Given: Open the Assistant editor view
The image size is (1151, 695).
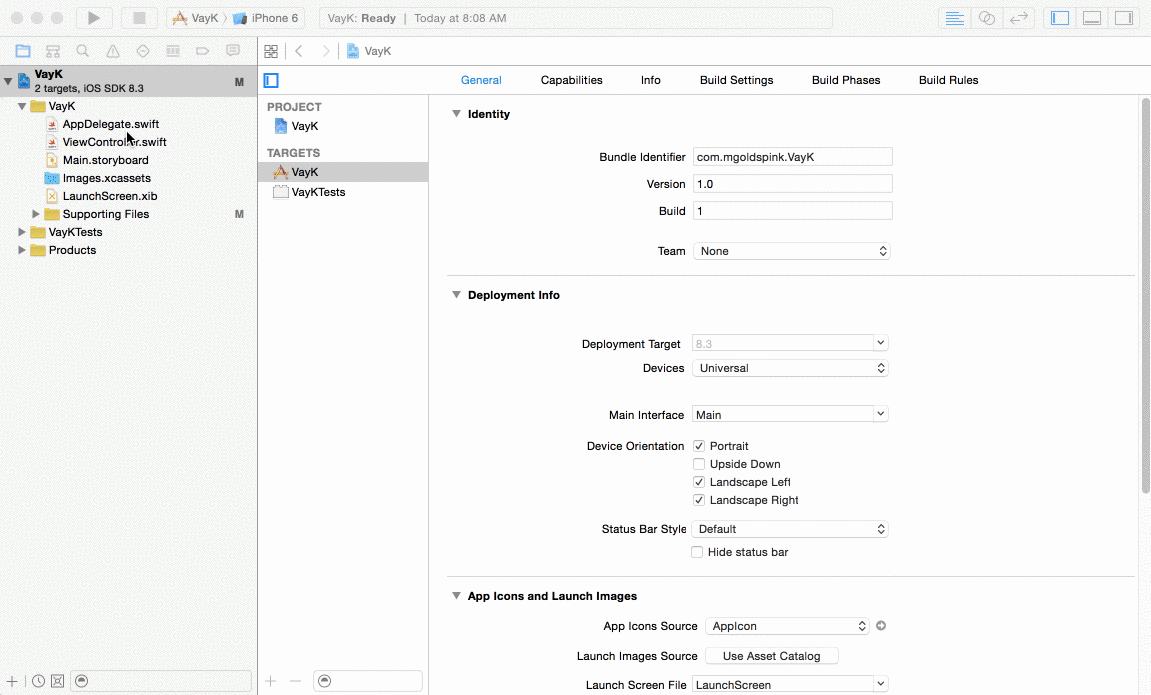Looking at the screenshot, I should (987, 18).
